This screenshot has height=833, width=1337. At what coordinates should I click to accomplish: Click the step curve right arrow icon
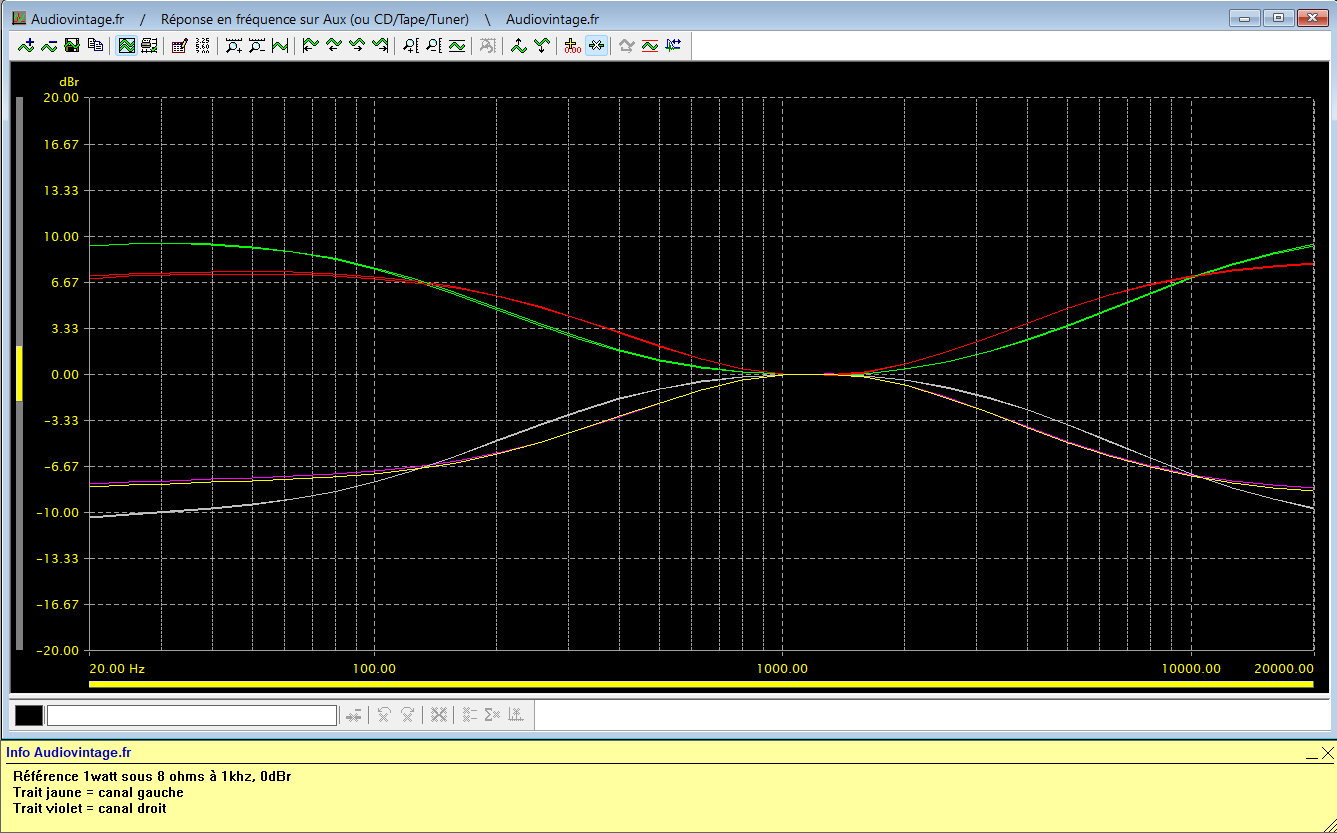pyautogui.click(x=357, y=45)
